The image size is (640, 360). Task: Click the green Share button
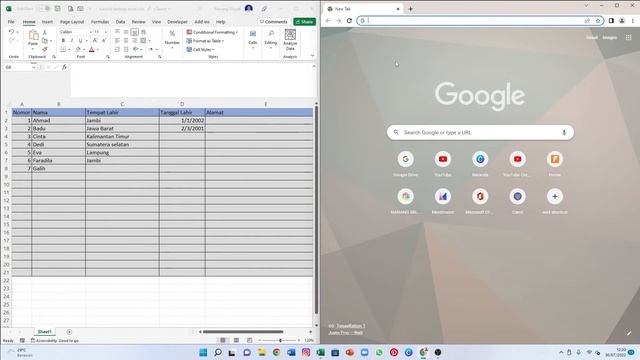pos(304,22)
